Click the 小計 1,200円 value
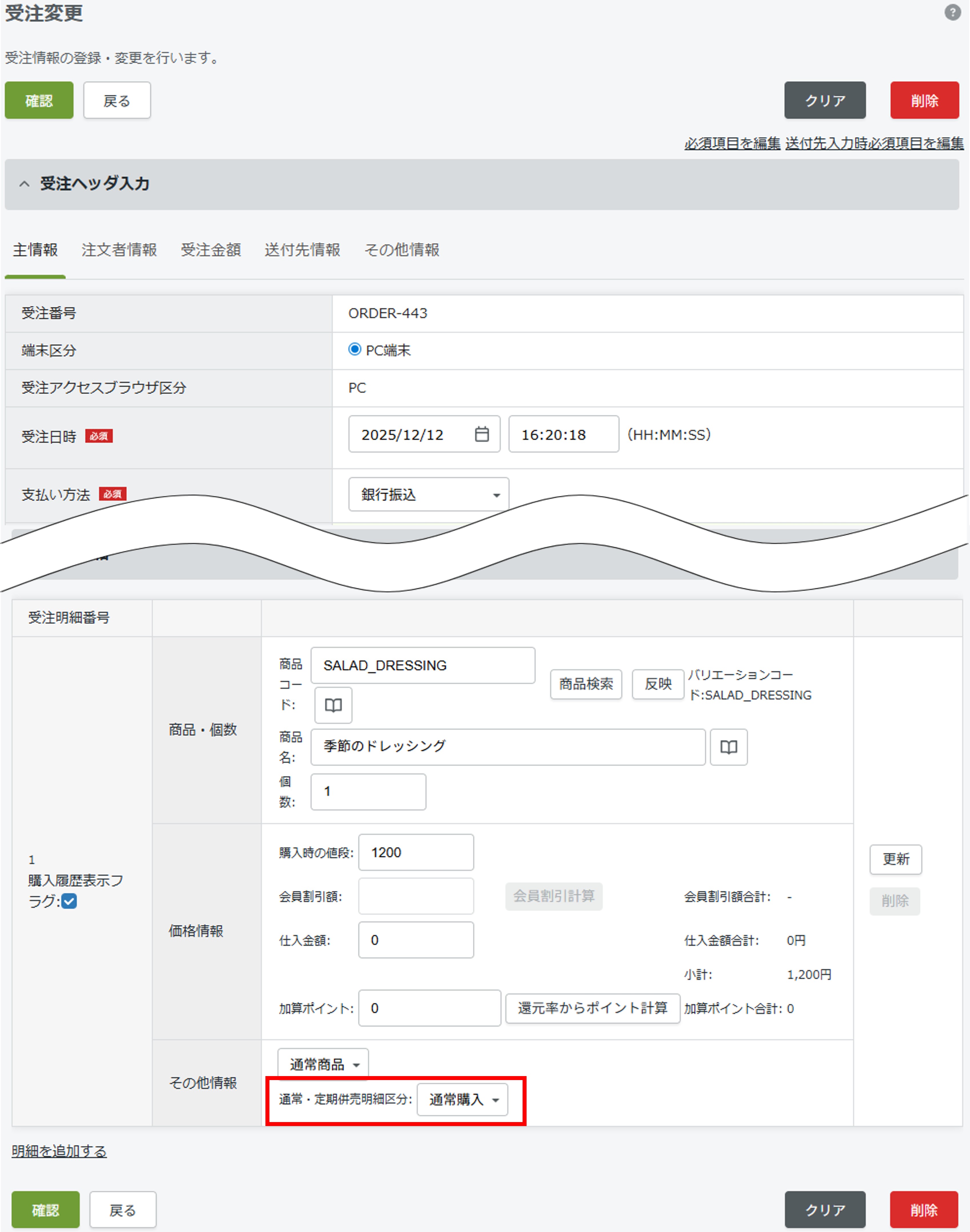Image resolution: width=970 pixels, height=1232 pixels. 809,975
